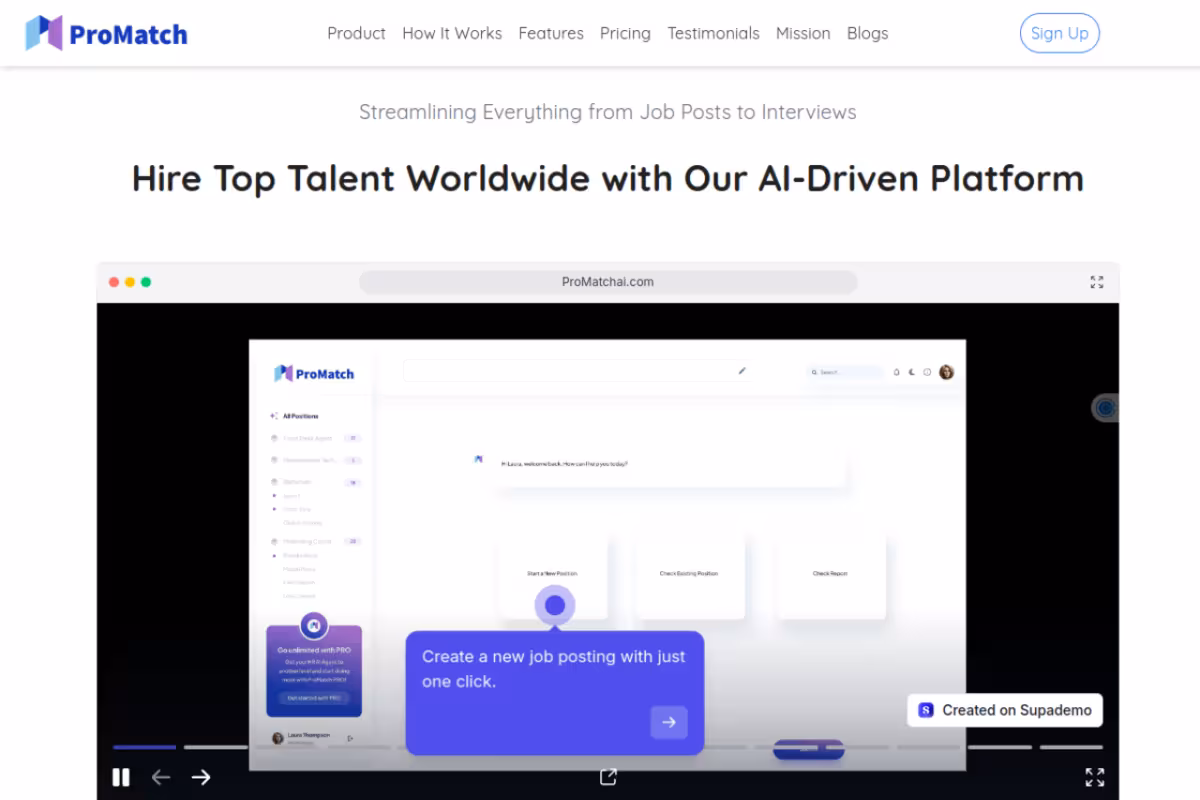Image resolution: width=1200 pixels, height=800 pixels.
Task: Click the pencil edit icon in the demo
Action: [x=742, y=371]
